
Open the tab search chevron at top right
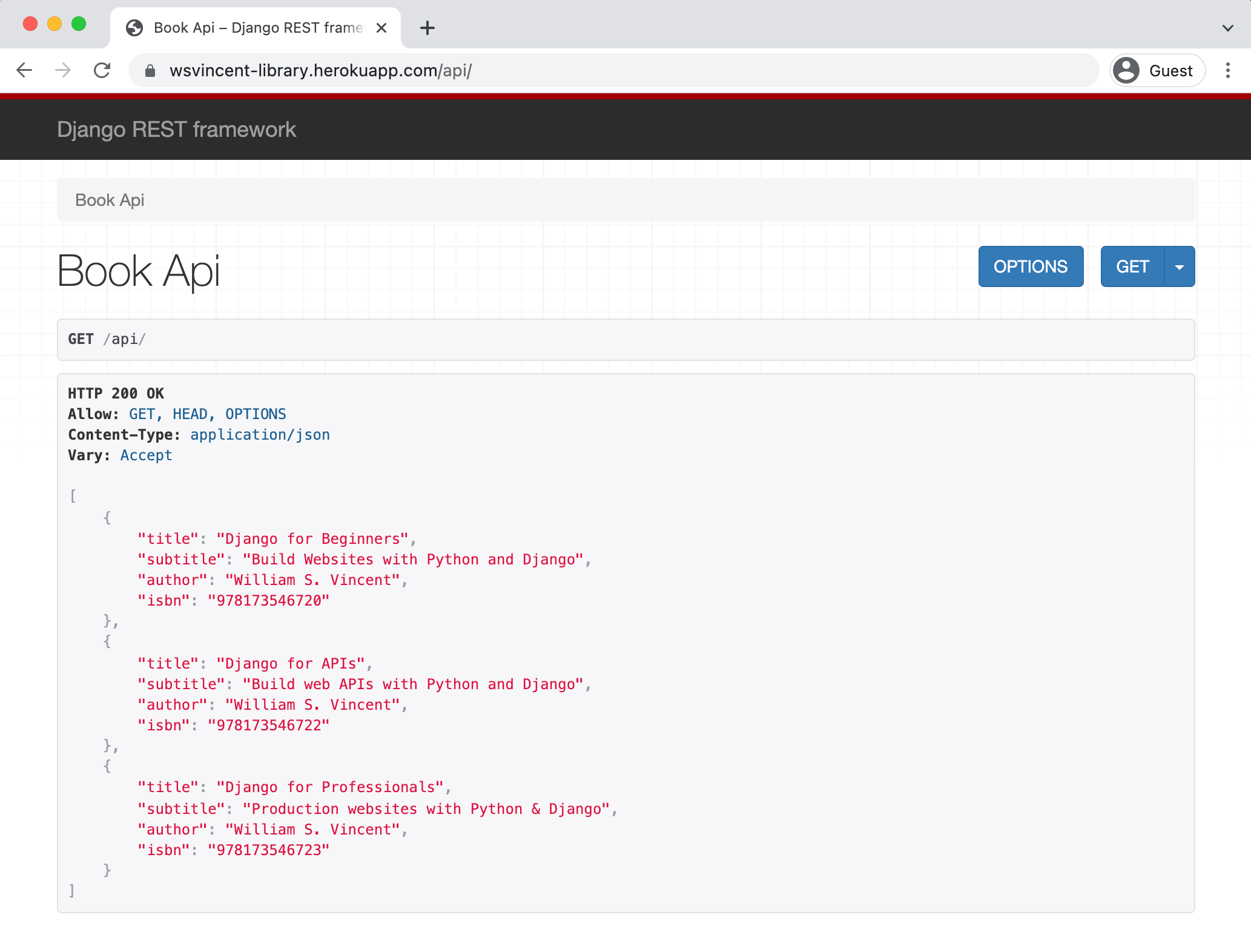pos(1228,28)
